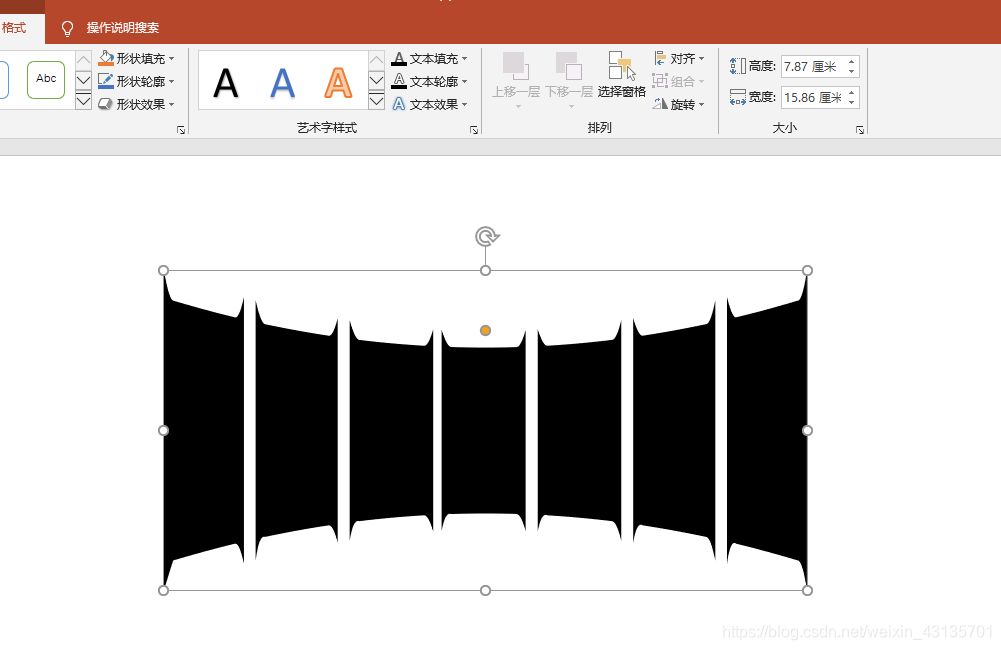This screenshot has width=1001, height=650.
Task: Click the 高度 height value field
Action: (813, 66)
